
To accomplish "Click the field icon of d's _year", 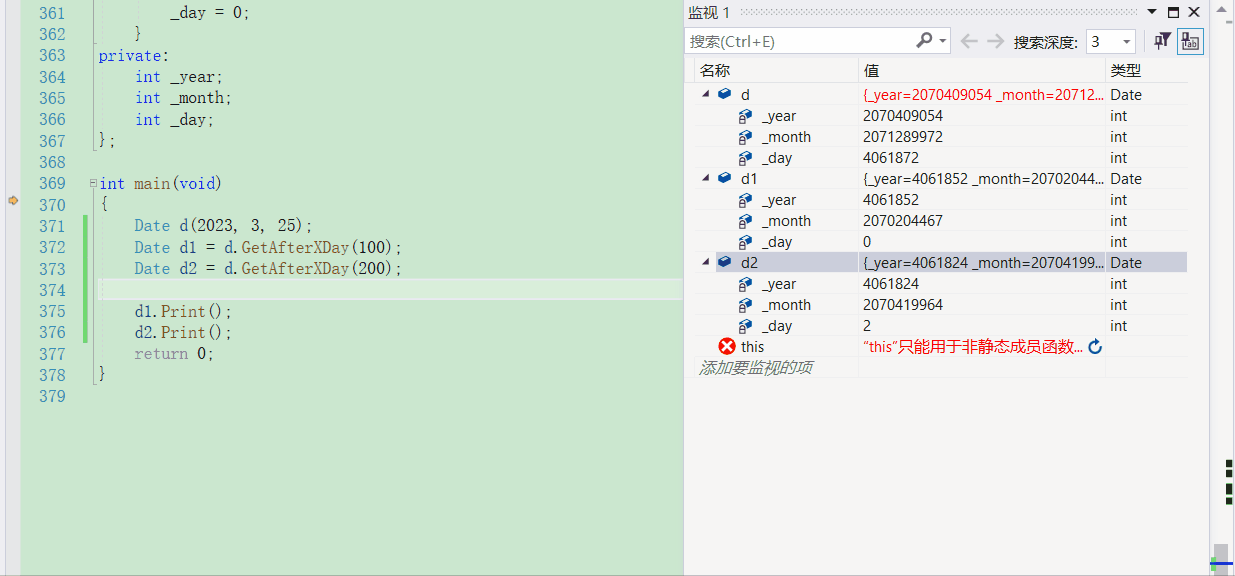I will 745,116.
